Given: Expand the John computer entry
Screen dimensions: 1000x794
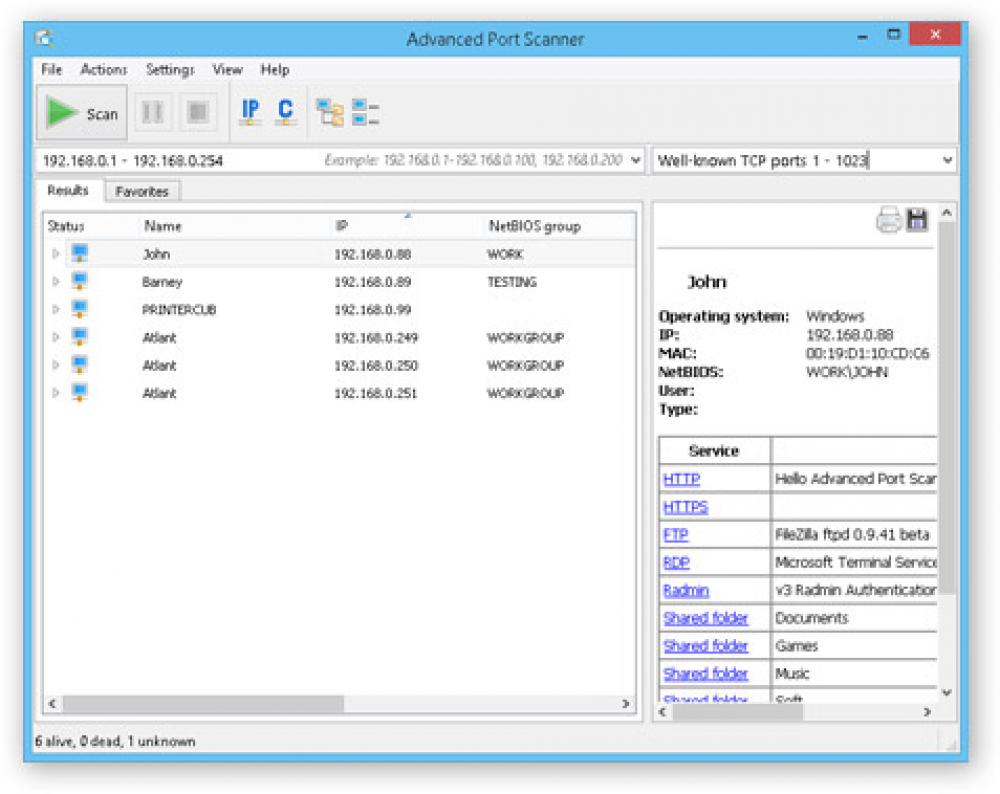Looking at the screenshot, I should pos(56,254).
